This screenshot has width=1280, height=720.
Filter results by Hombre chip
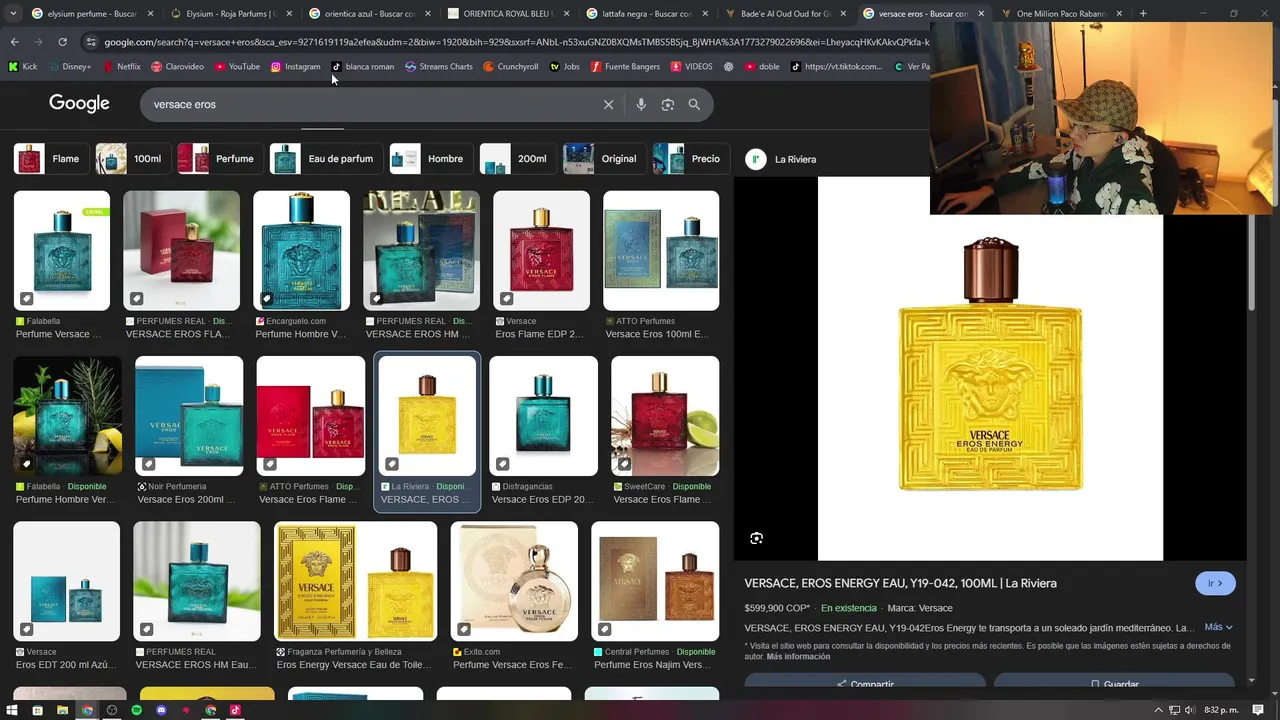(430, 159)
